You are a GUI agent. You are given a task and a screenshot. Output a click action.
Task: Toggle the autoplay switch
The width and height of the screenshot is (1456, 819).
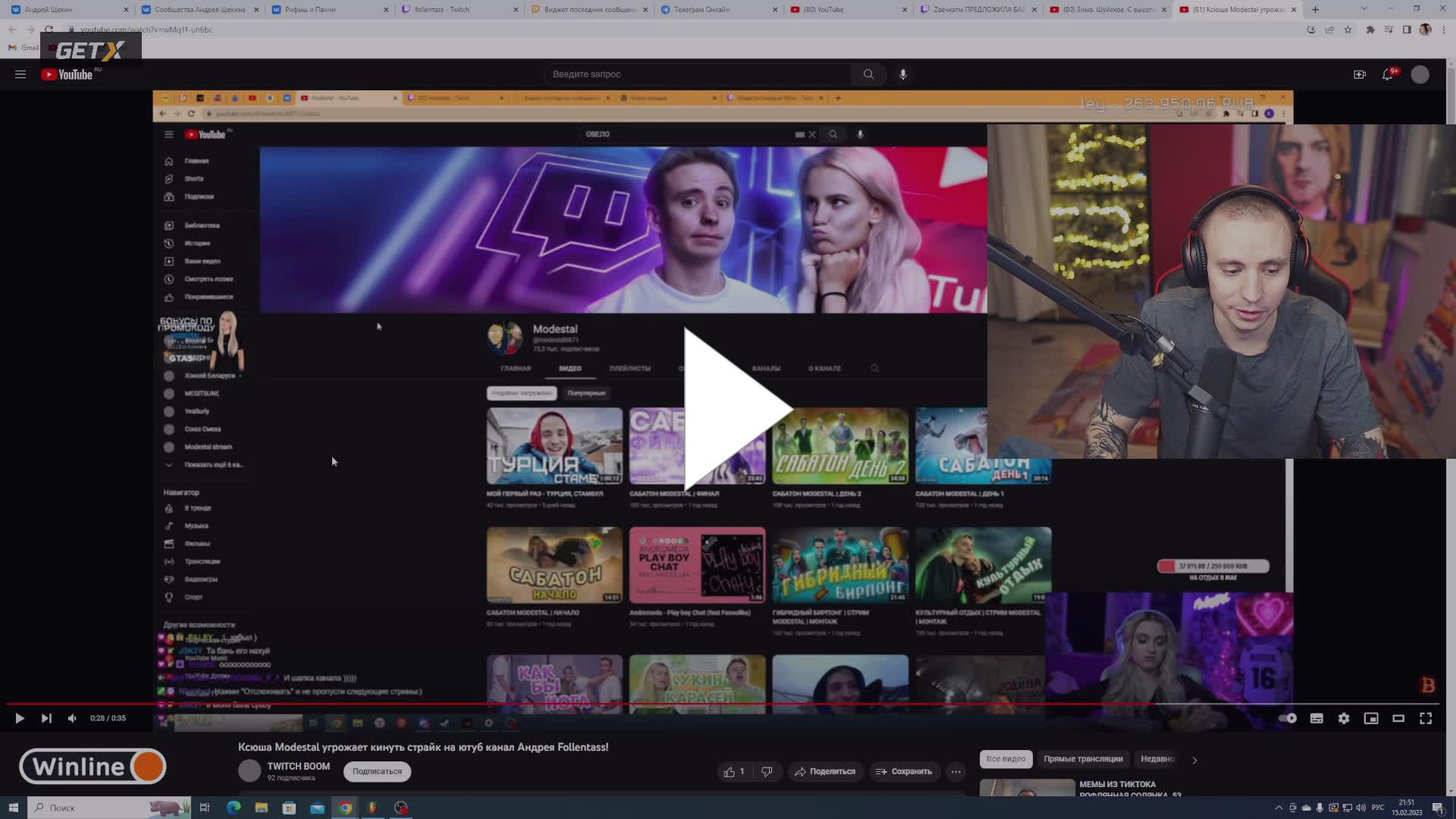coord(1288,718)
